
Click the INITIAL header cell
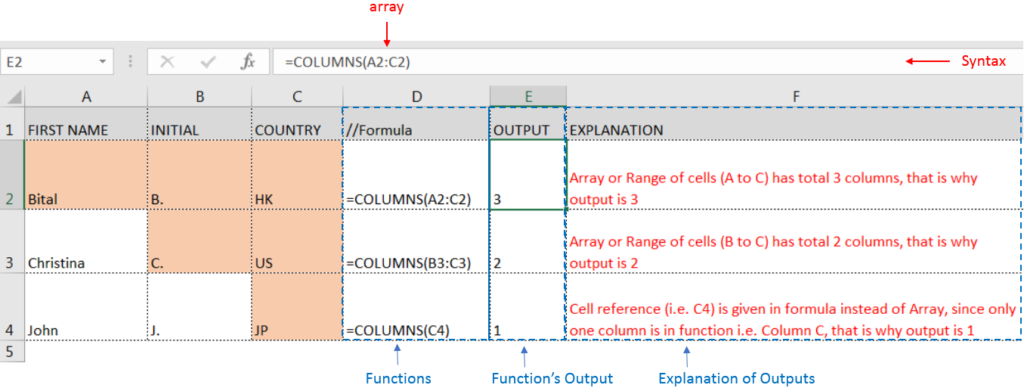[200, 123]
